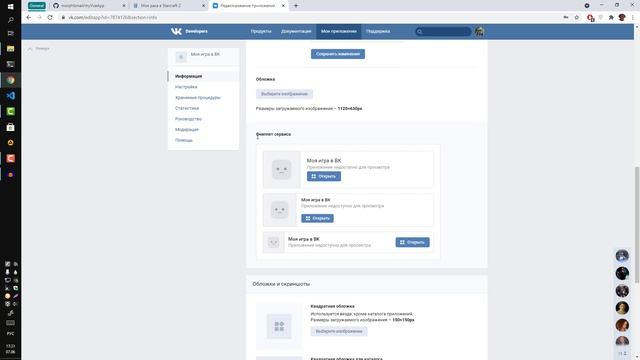Screen dimensions: 640x360
Task: Reload the current page
Action: tap(50, 18)
